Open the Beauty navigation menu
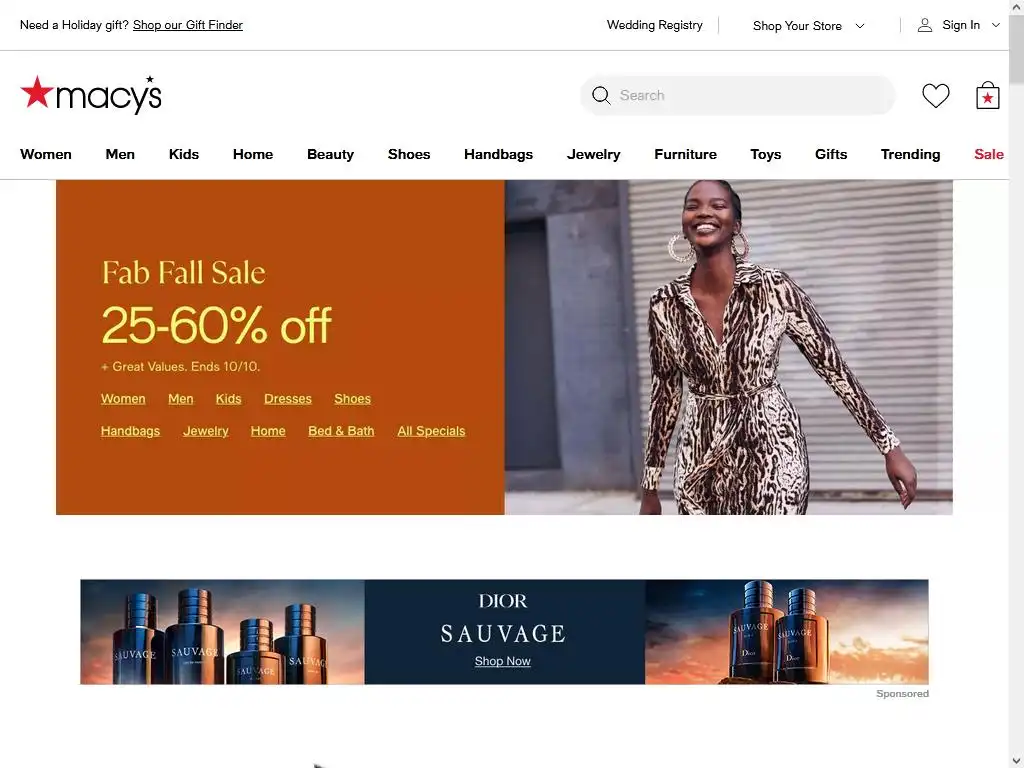Image resolution: width=1024 pixels, height=768 pixels. click(330, 154)
